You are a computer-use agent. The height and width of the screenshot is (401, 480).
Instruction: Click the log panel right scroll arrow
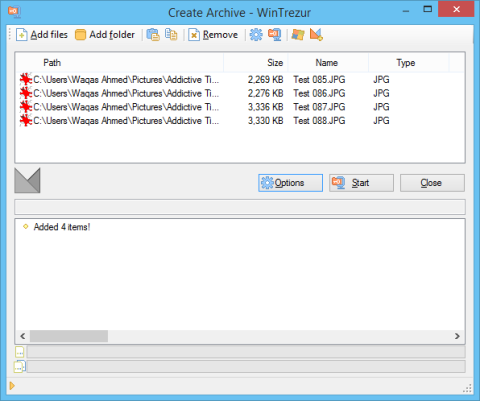[457, 336]
